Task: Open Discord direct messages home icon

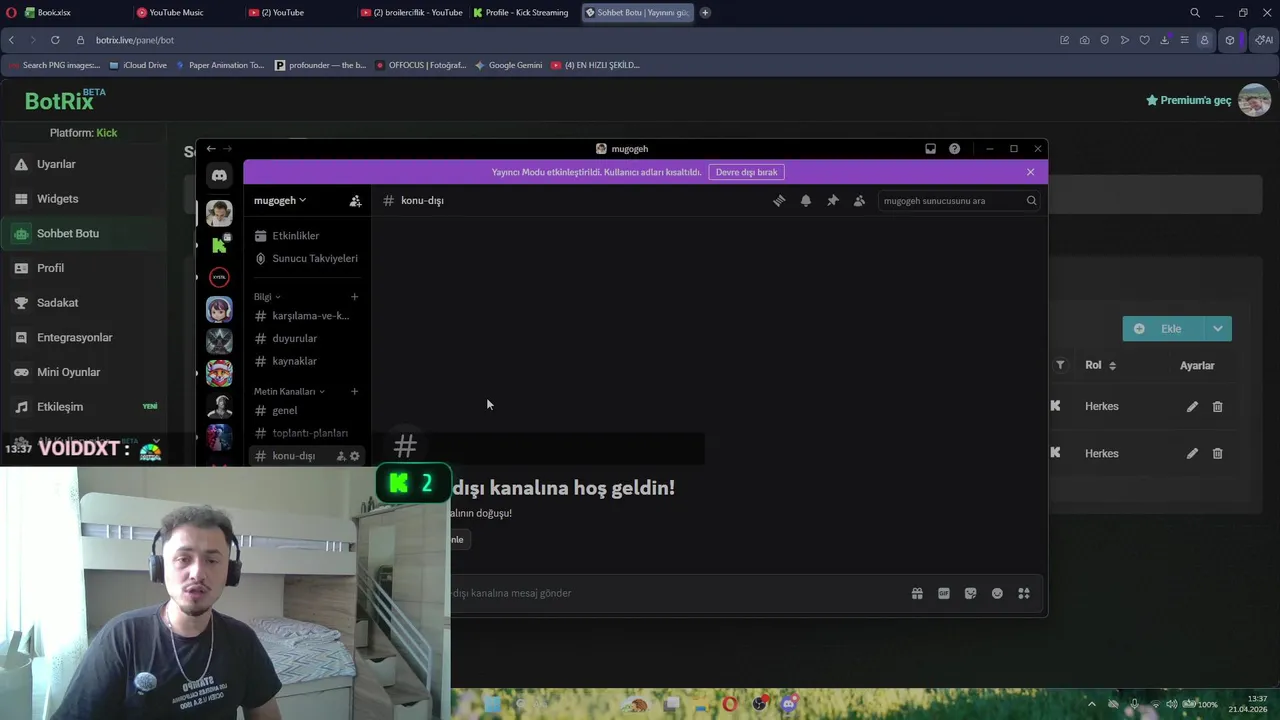Action: point(219,176)
